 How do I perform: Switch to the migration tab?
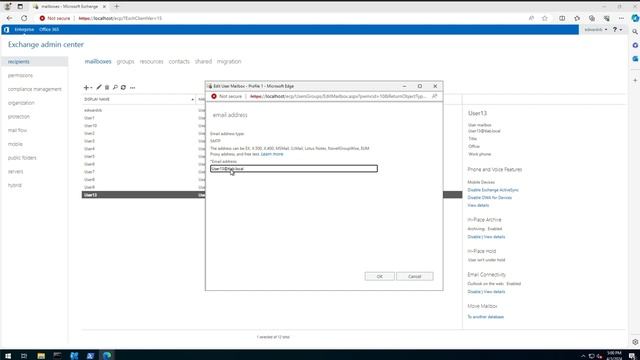[x=229, y=62]
